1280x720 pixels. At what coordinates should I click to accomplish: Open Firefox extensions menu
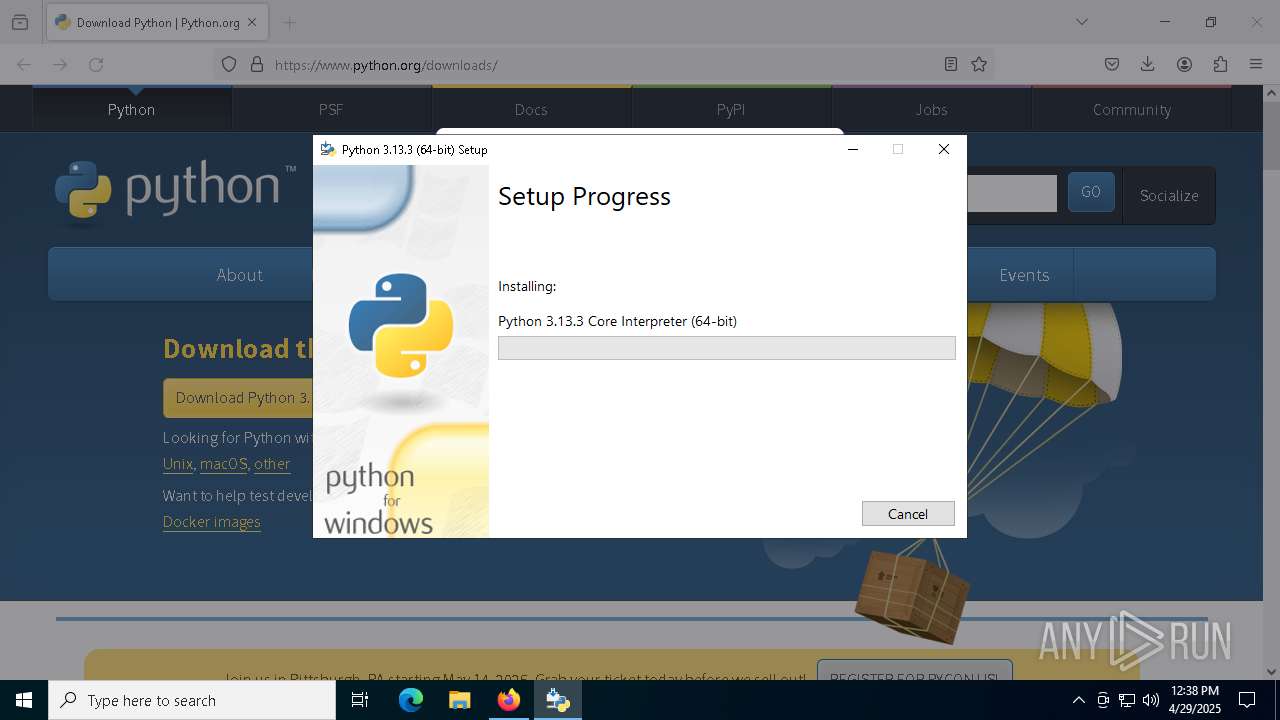pos(1220,64)
